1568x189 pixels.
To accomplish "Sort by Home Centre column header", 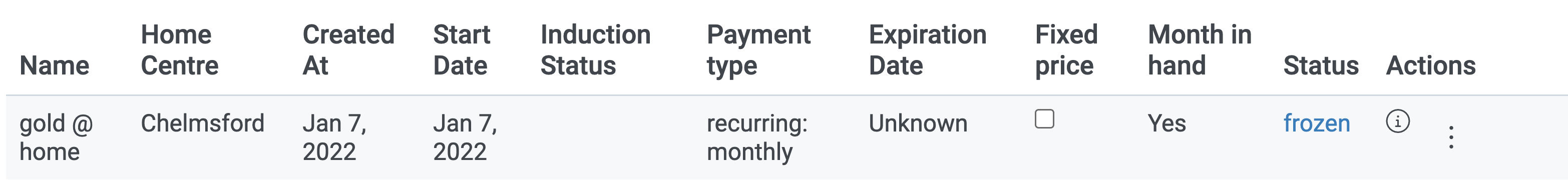I will tap(180, 50).
